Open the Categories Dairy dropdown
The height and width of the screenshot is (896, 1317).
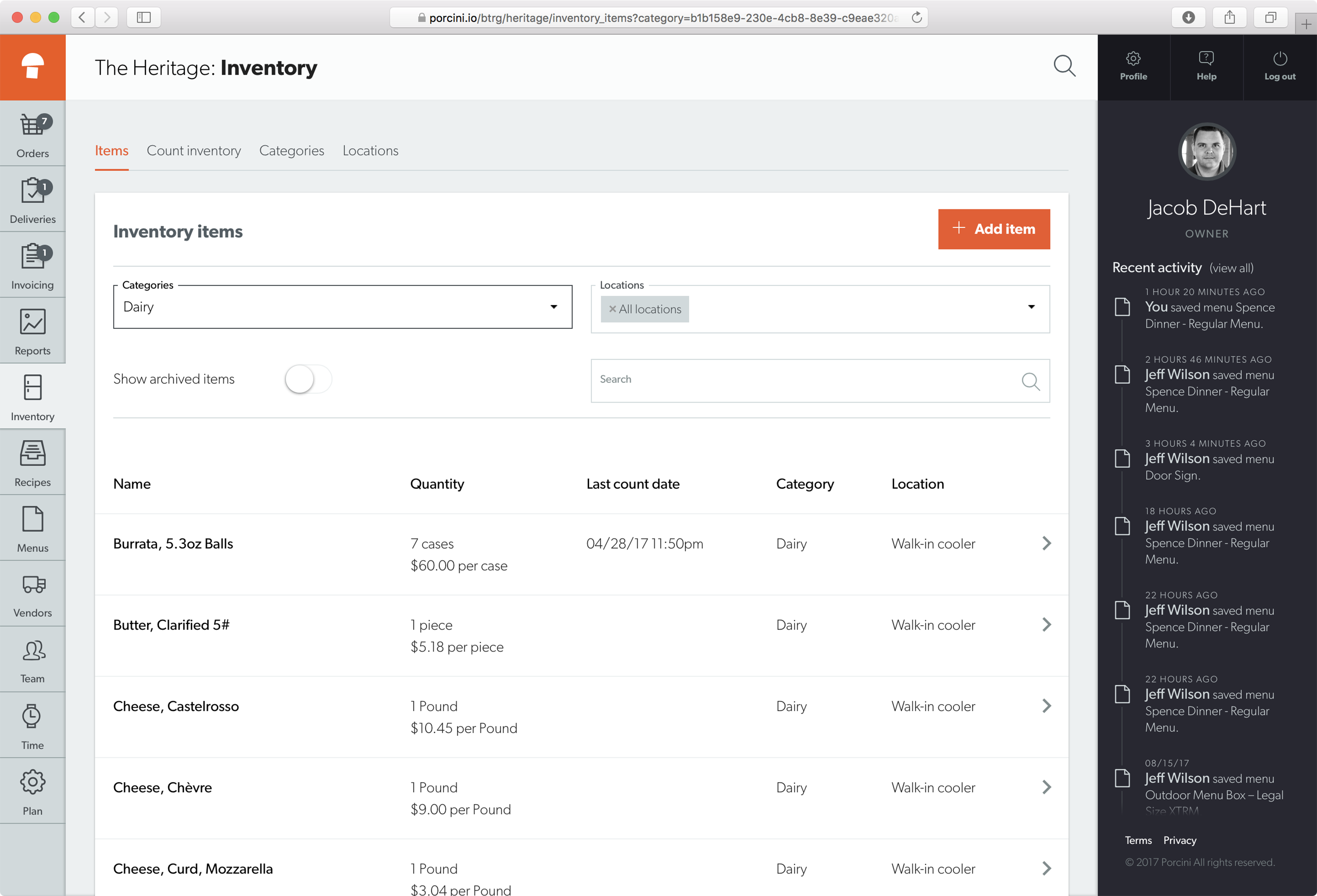[x=342, y=307]
